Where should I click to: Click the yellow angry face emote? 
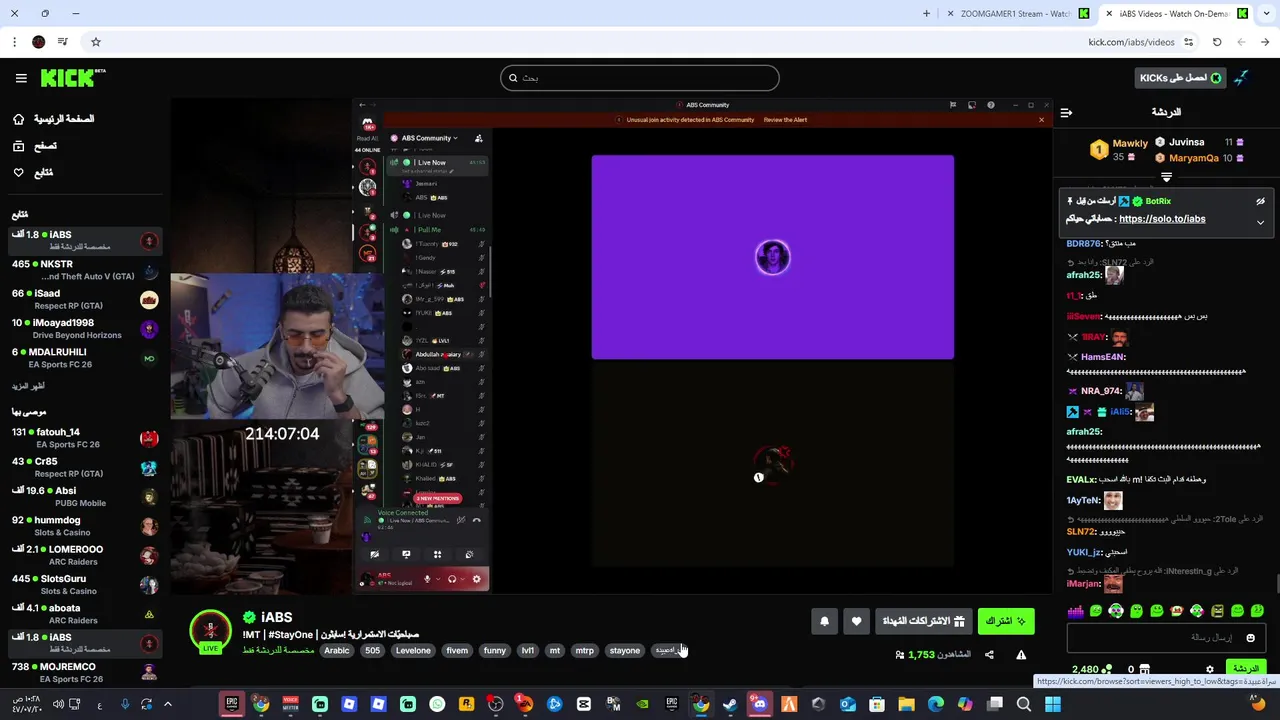[x=1217, y=611]
